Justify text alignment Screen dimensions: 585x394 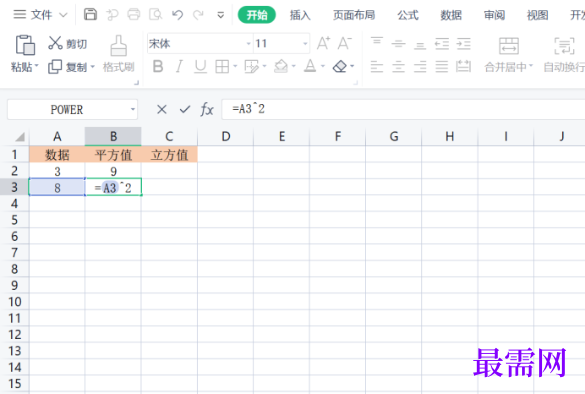pos(442,67)
